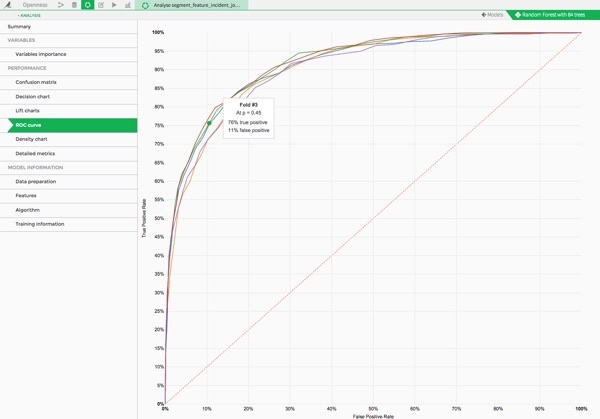
Task: Click the Jobs play icon in toolbar
Action: coord(114,5)
